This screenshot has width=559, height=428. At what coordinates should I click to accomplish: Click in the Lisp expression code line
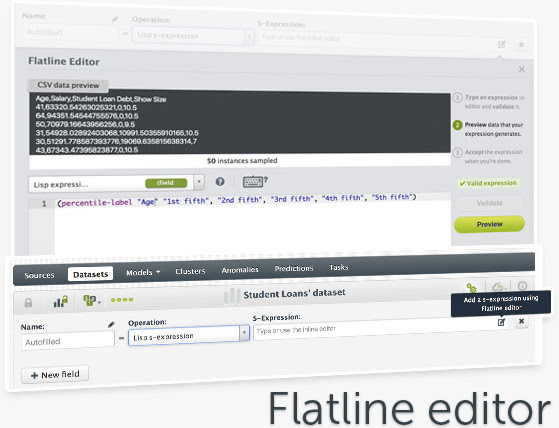pos(236,200)
